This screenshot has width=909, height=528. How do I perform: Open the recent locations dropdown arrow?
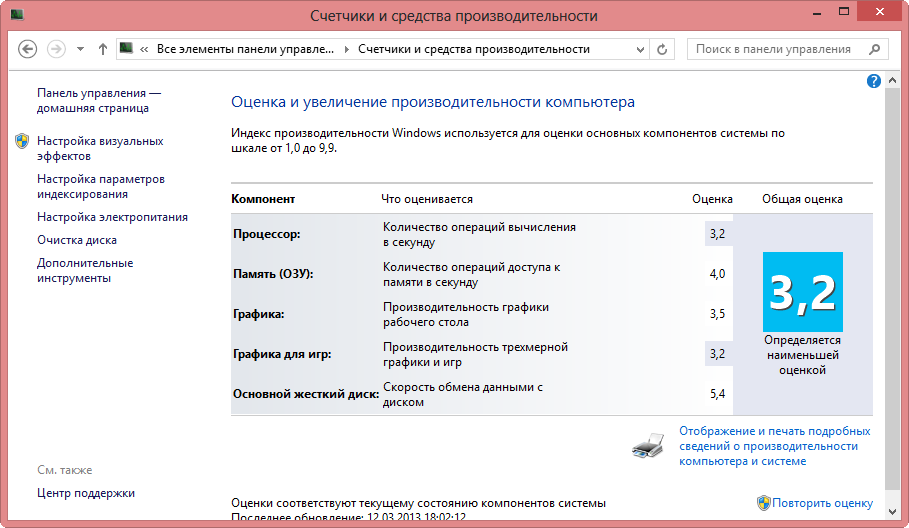[x=80, y=49]
